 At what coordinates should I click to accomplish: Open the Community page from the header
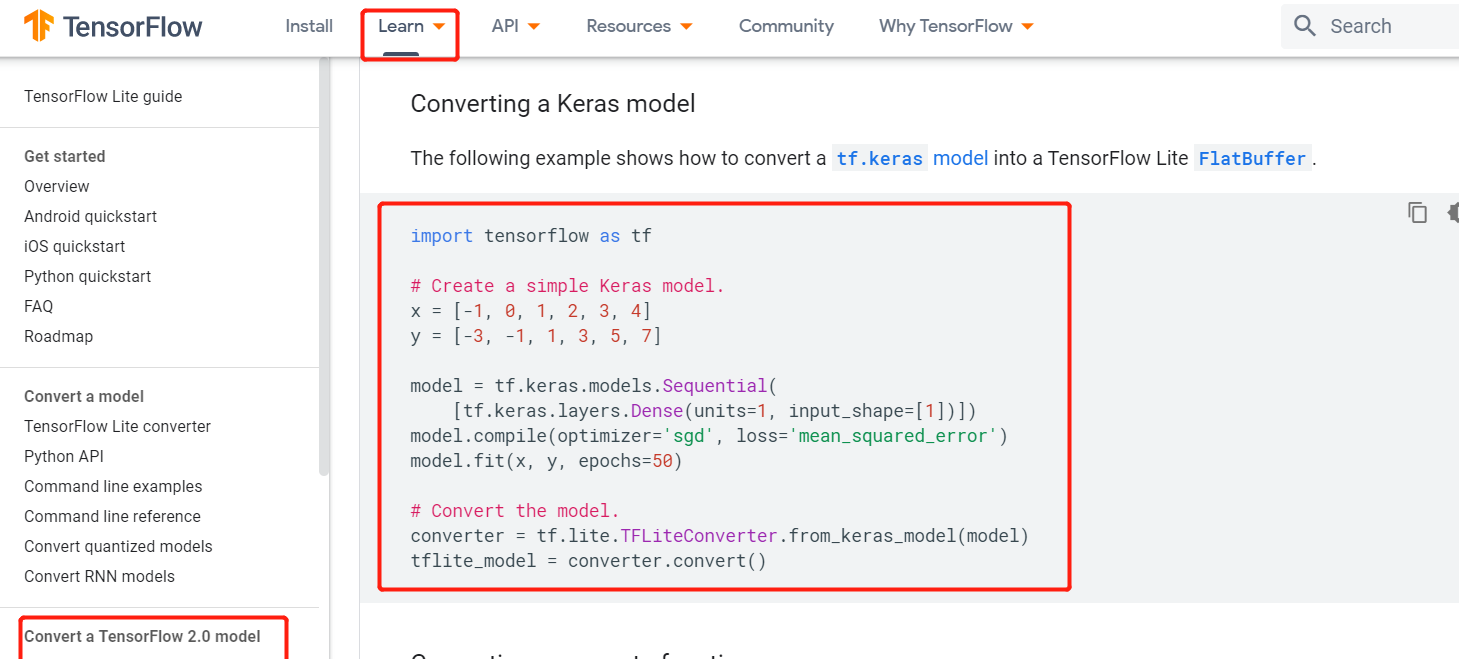[x=786, y=26]
